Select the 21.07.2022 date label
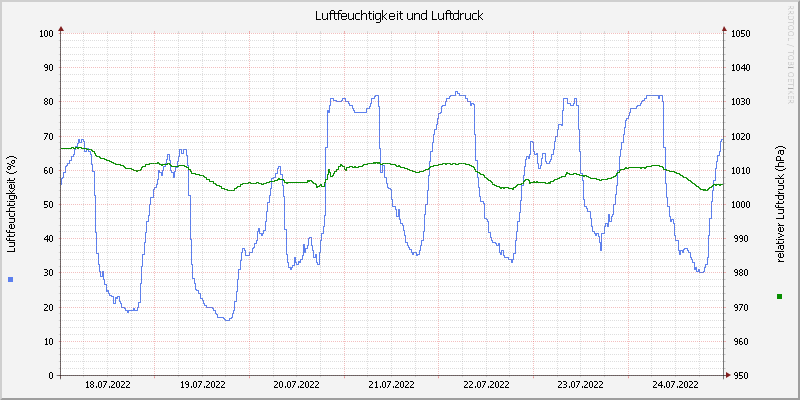The height and width of the screenshot is (400, 800). pyautogui.click(x=391, y=385)
